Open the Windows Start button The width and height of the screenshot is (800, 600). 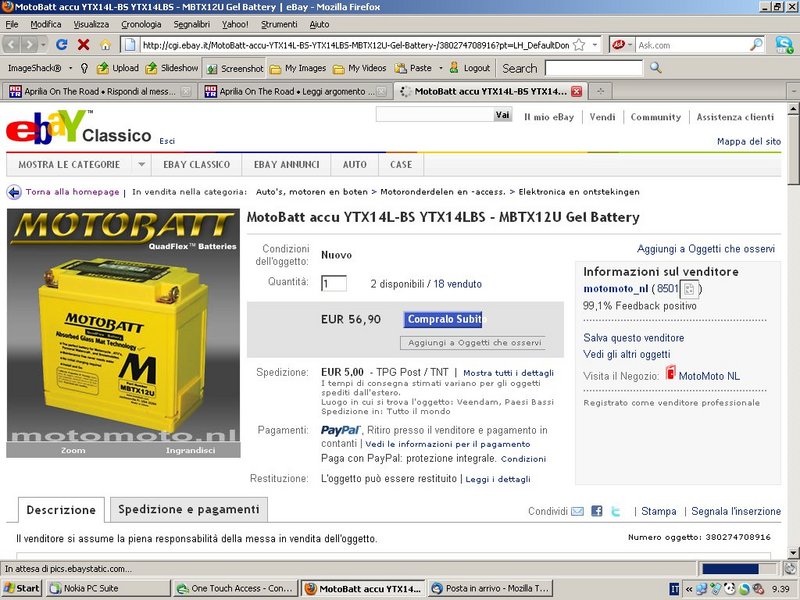pyautogui.click(x=21, y=588)
